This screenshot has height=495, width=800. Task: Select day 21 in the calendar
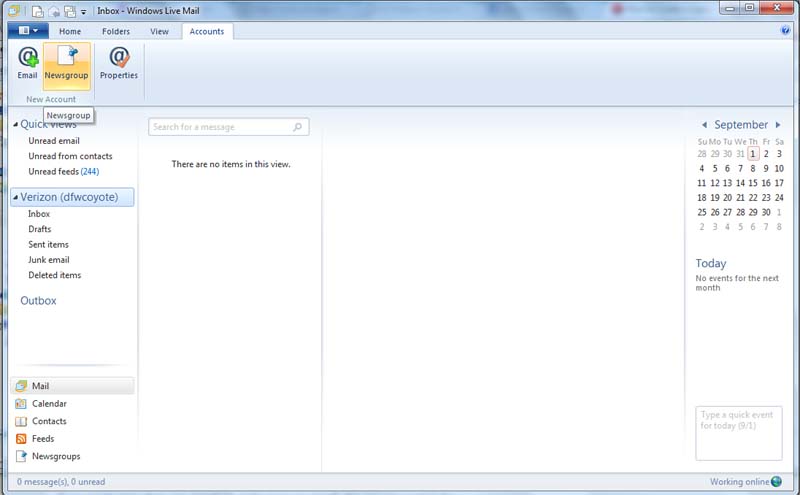[x=740, y=197]
